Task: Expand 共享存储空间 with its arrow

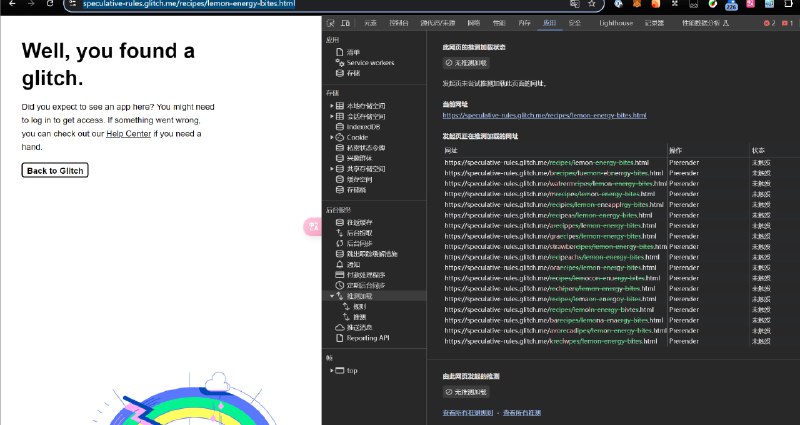Action: (332, 169)
